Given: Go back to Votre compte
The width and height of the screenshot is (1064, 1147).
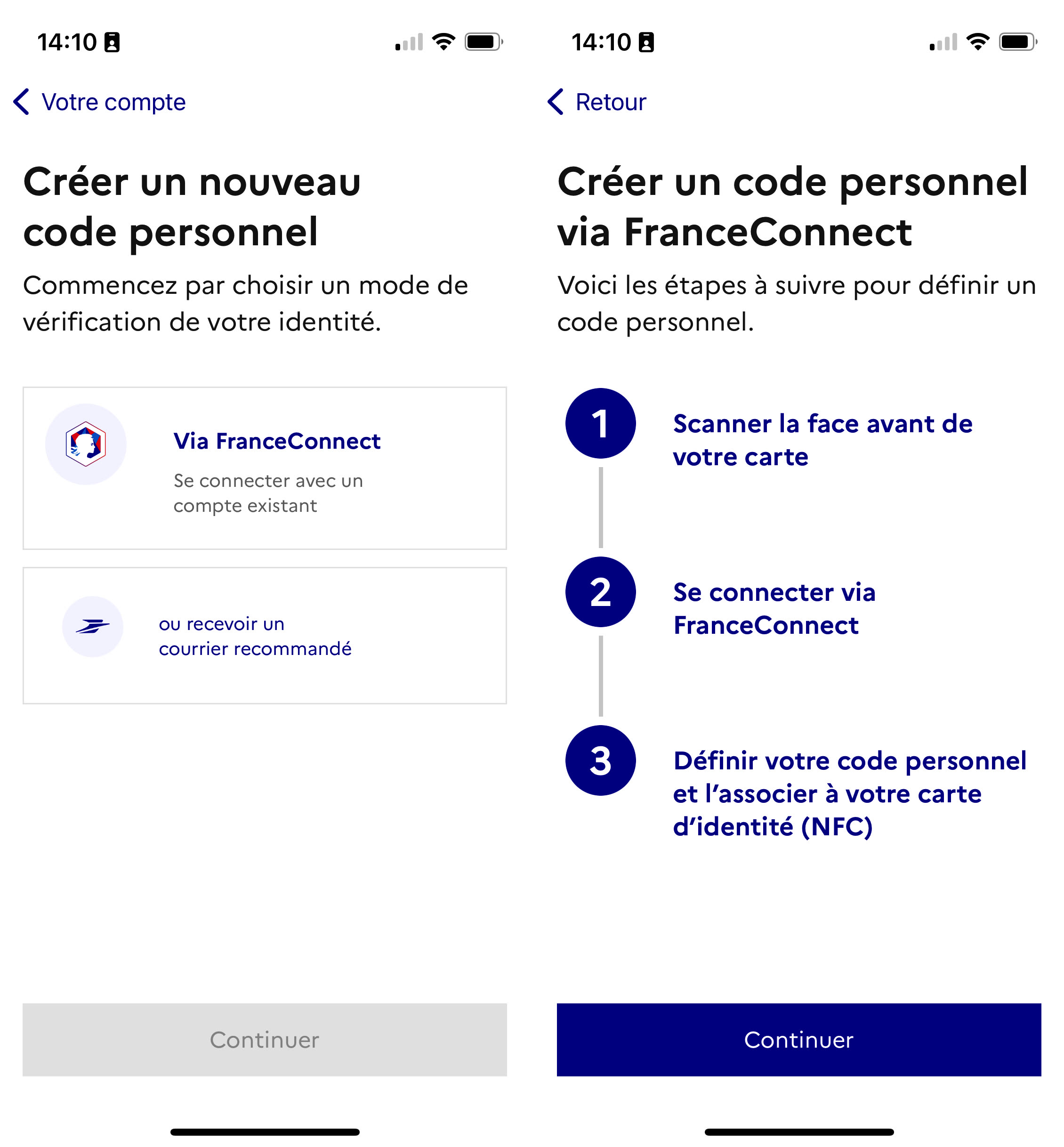Looking at the screenshot, I should [x=100, y=102].
